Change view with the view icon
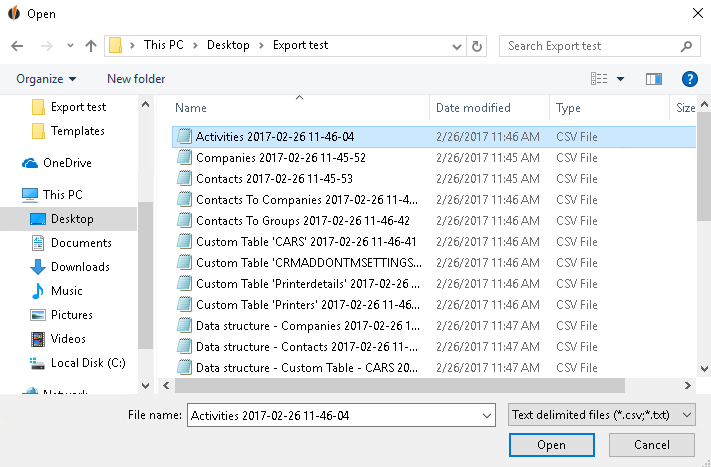This screenshot has height=467, width=711. pos(599,79)
